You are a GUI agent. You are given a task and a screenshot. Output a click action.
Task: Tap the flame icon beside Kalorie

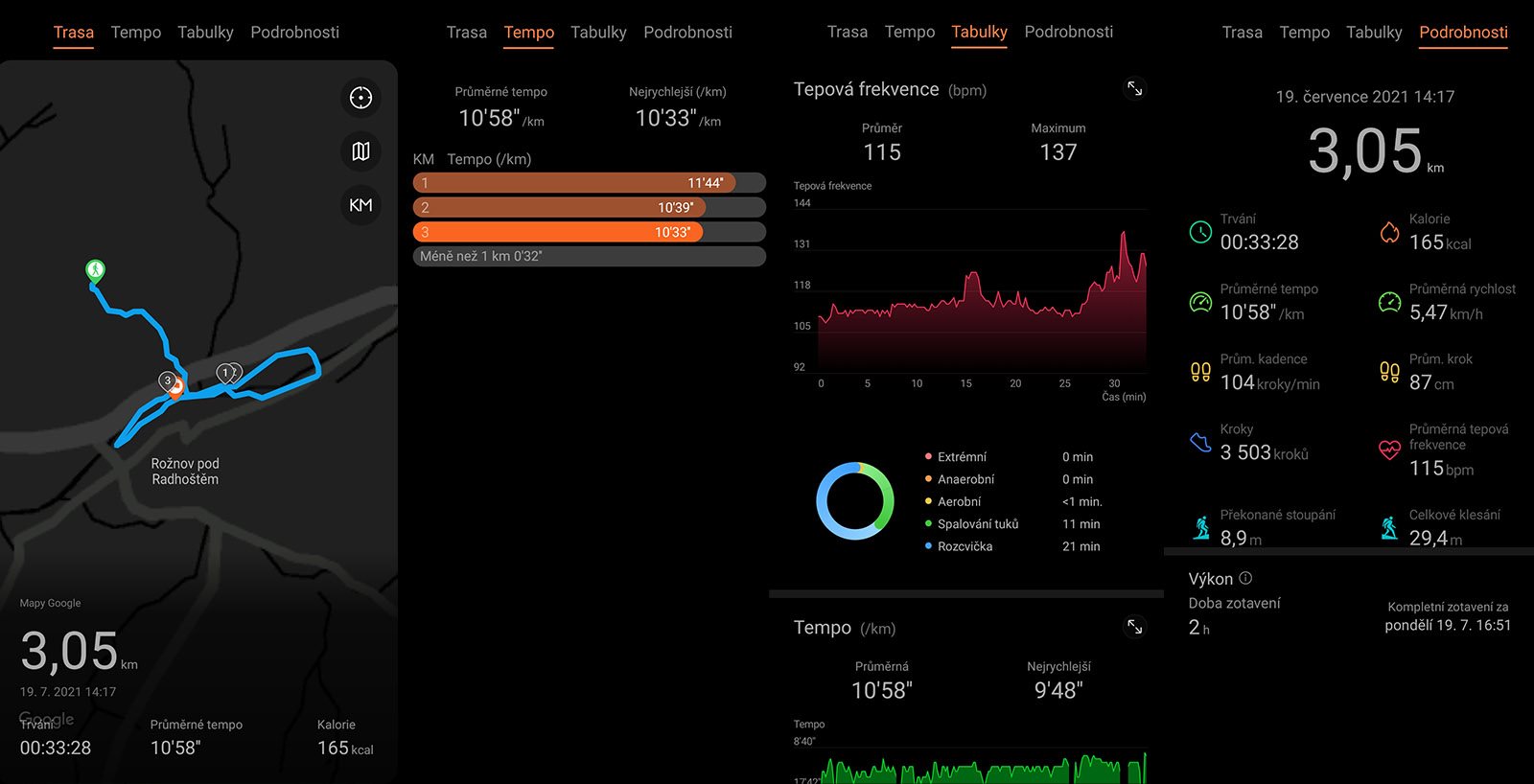[x=1389, y=232]
